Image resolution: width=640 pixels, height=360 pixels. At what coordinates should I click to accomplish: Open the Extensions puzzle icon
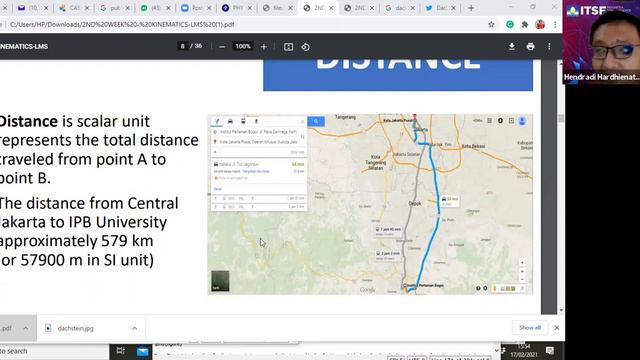(x=524, y=24)
